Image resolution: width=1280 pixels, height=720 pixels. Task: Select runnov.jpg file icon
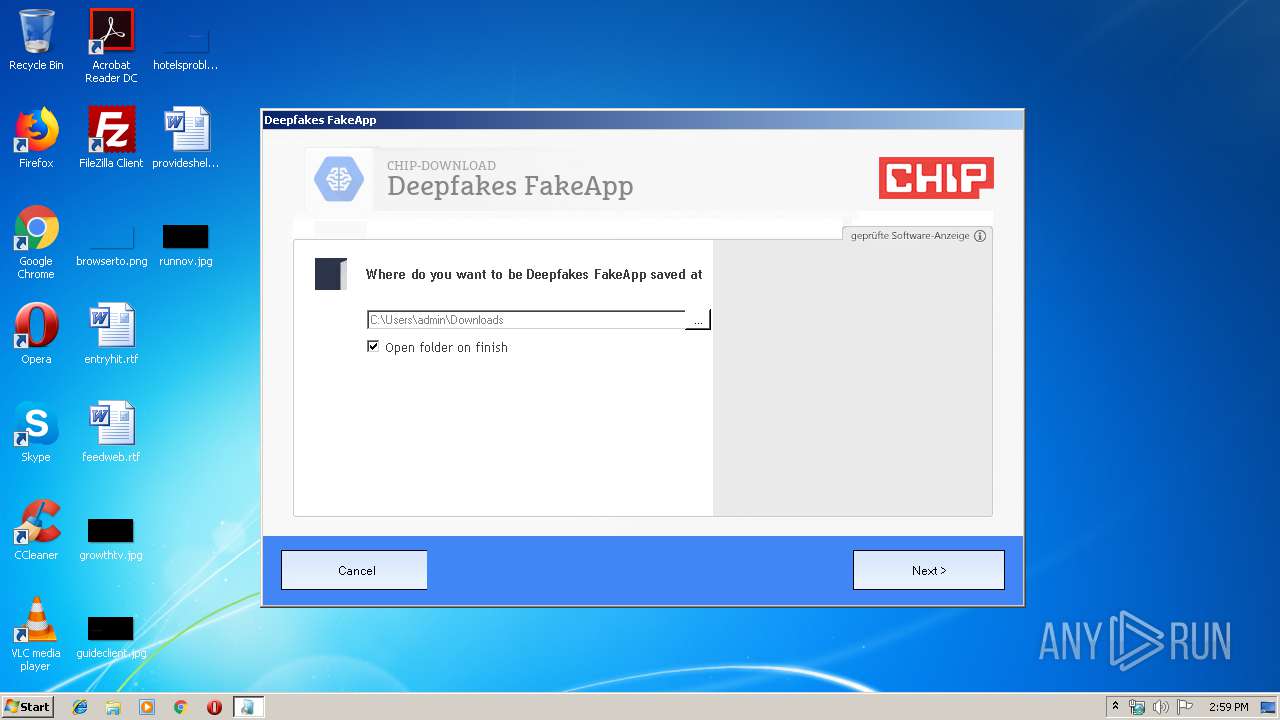pos(186,246)
